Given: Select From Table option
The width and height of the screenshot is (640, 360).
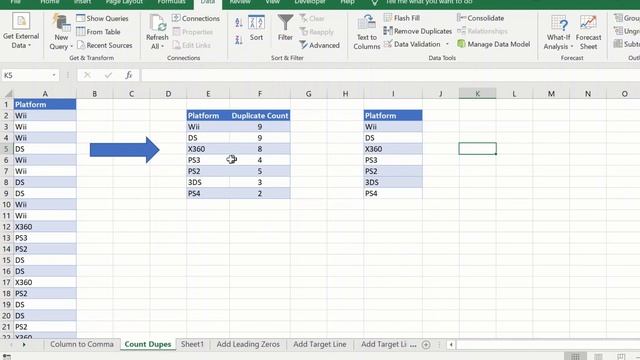Looking at the screenshot, I should [x=98, y=32].
